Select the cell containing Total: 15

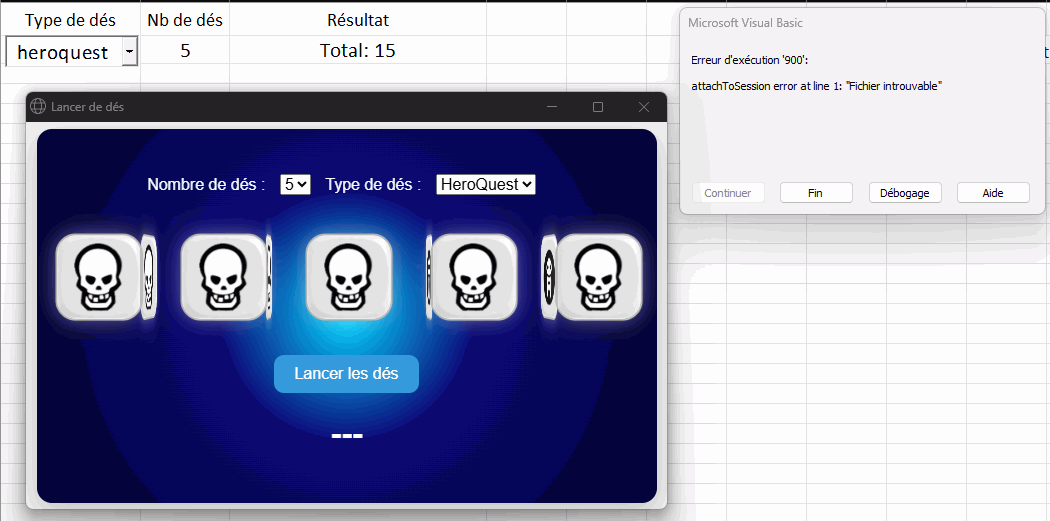tap(358, 50)
